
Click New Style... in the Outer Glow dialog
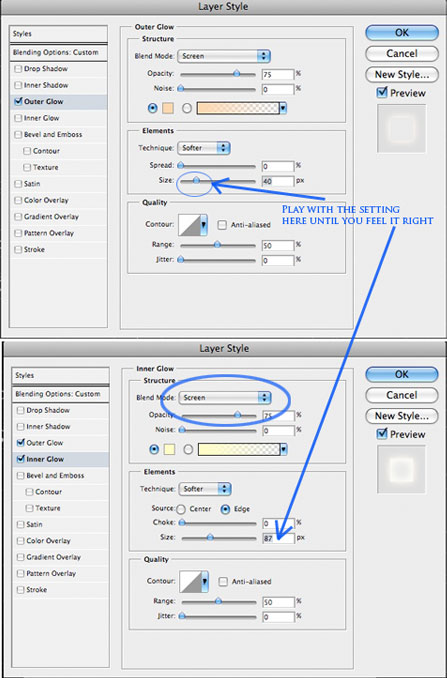[x=402, y=74]
